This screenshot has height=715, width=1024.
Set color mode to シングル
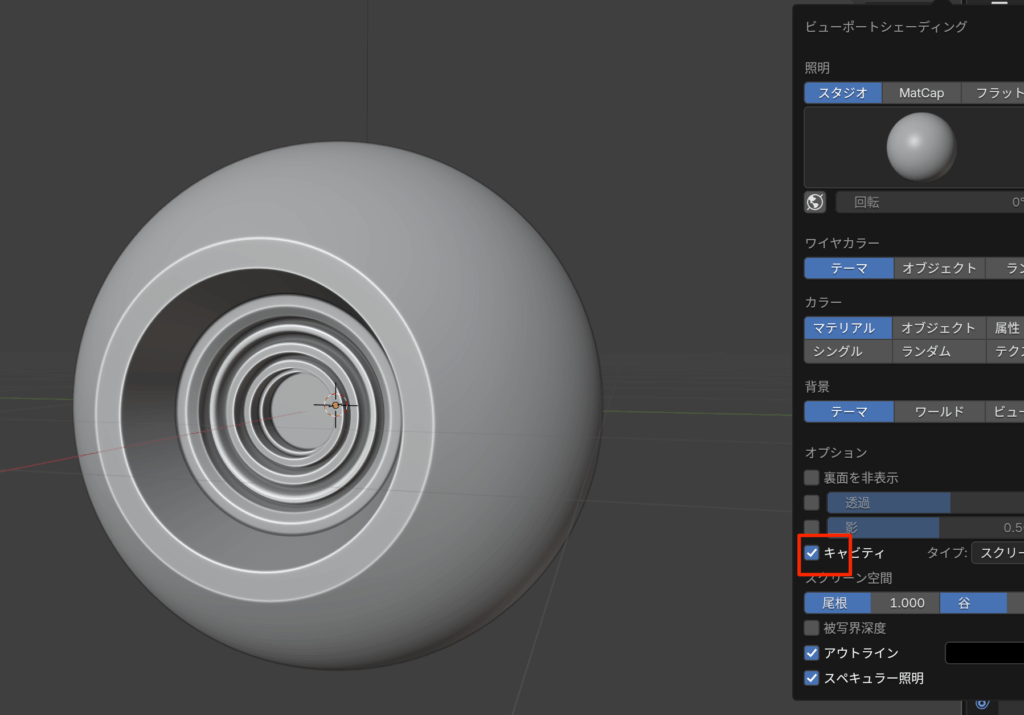tap(847, 351)
